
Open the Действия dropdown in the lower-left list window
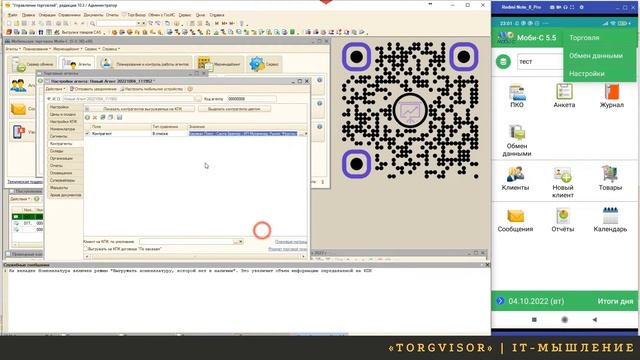point(20,199)
